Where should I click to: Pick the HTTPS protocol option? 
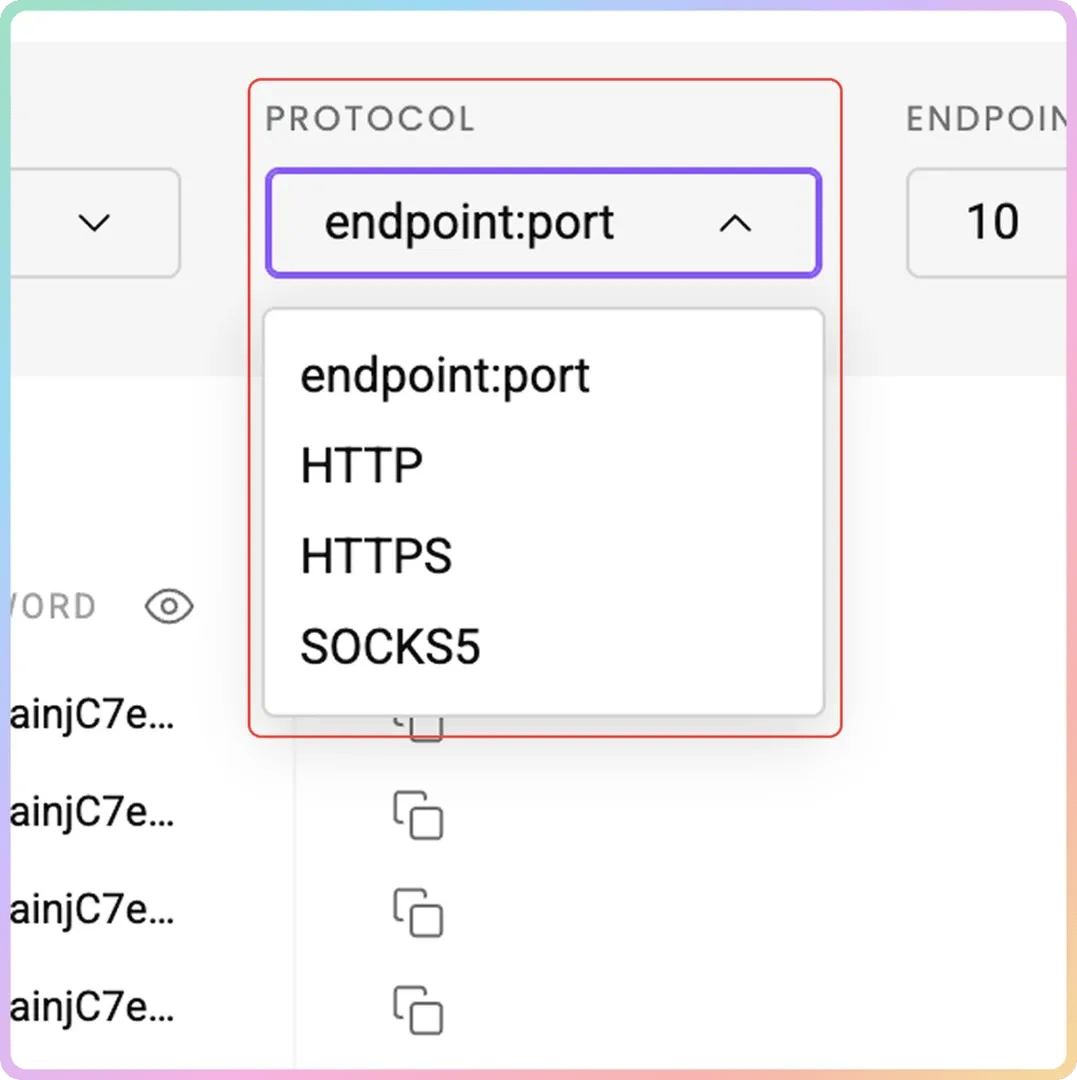376,556
